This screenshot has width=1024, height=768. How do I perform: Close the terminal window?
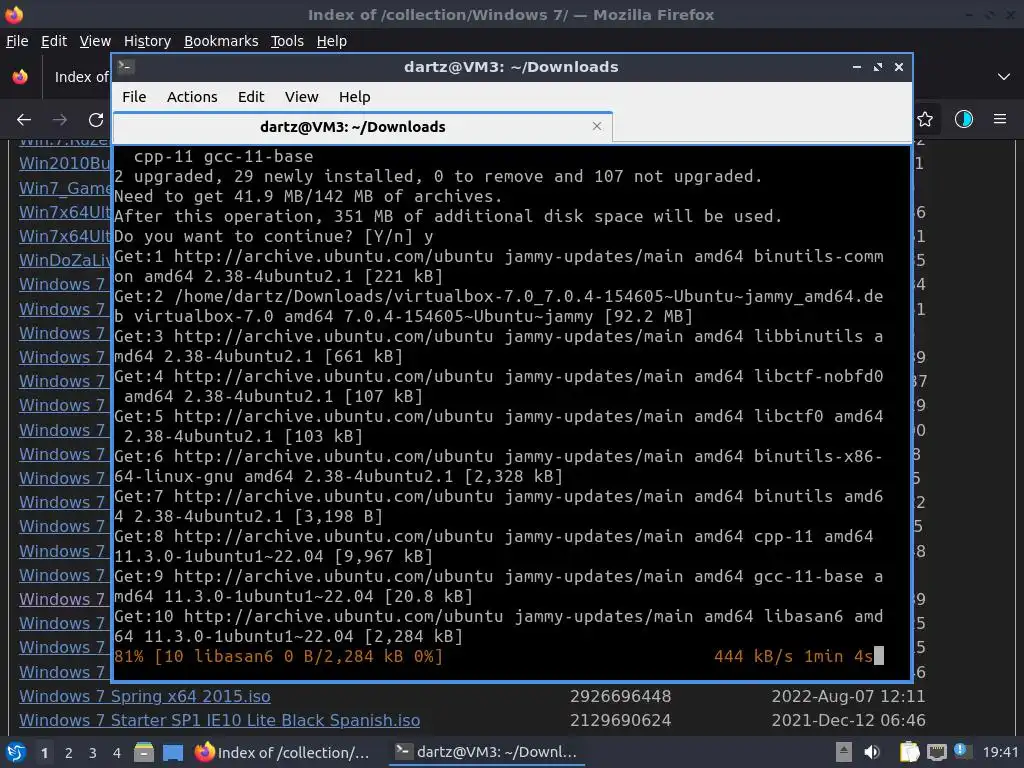click(x=899, y=67)
